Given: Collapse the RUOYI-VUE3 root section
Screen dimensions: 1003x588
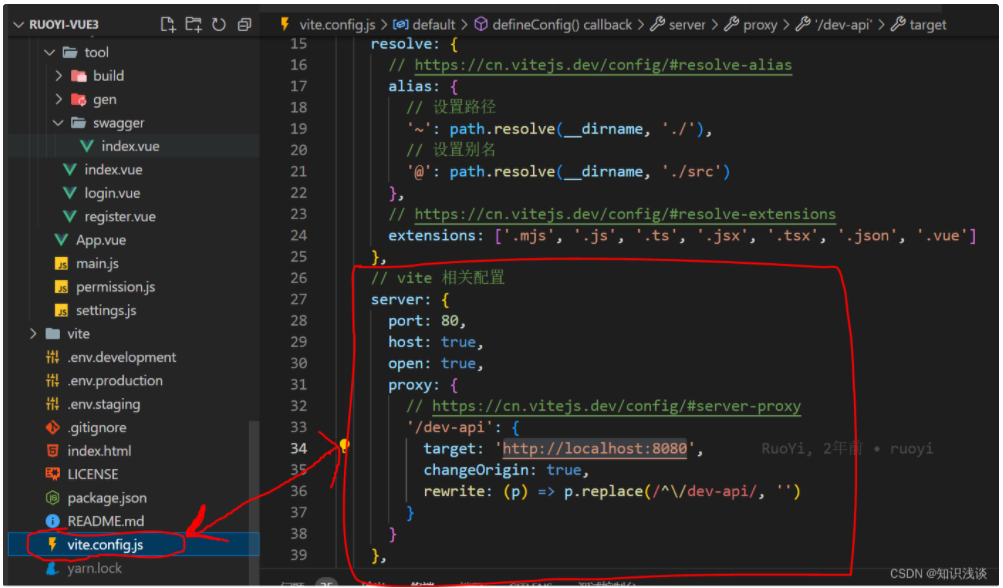Looking at the screenshot, I should pyautogui.click(x=18, y=25).
